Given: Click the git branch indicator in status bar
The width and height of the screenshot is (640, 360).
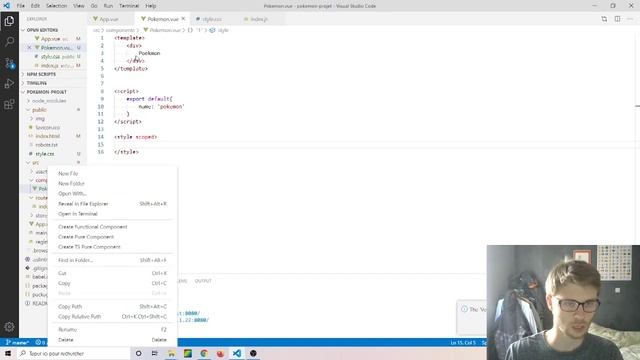Looking at the screenshot, I should click(18, 342).
